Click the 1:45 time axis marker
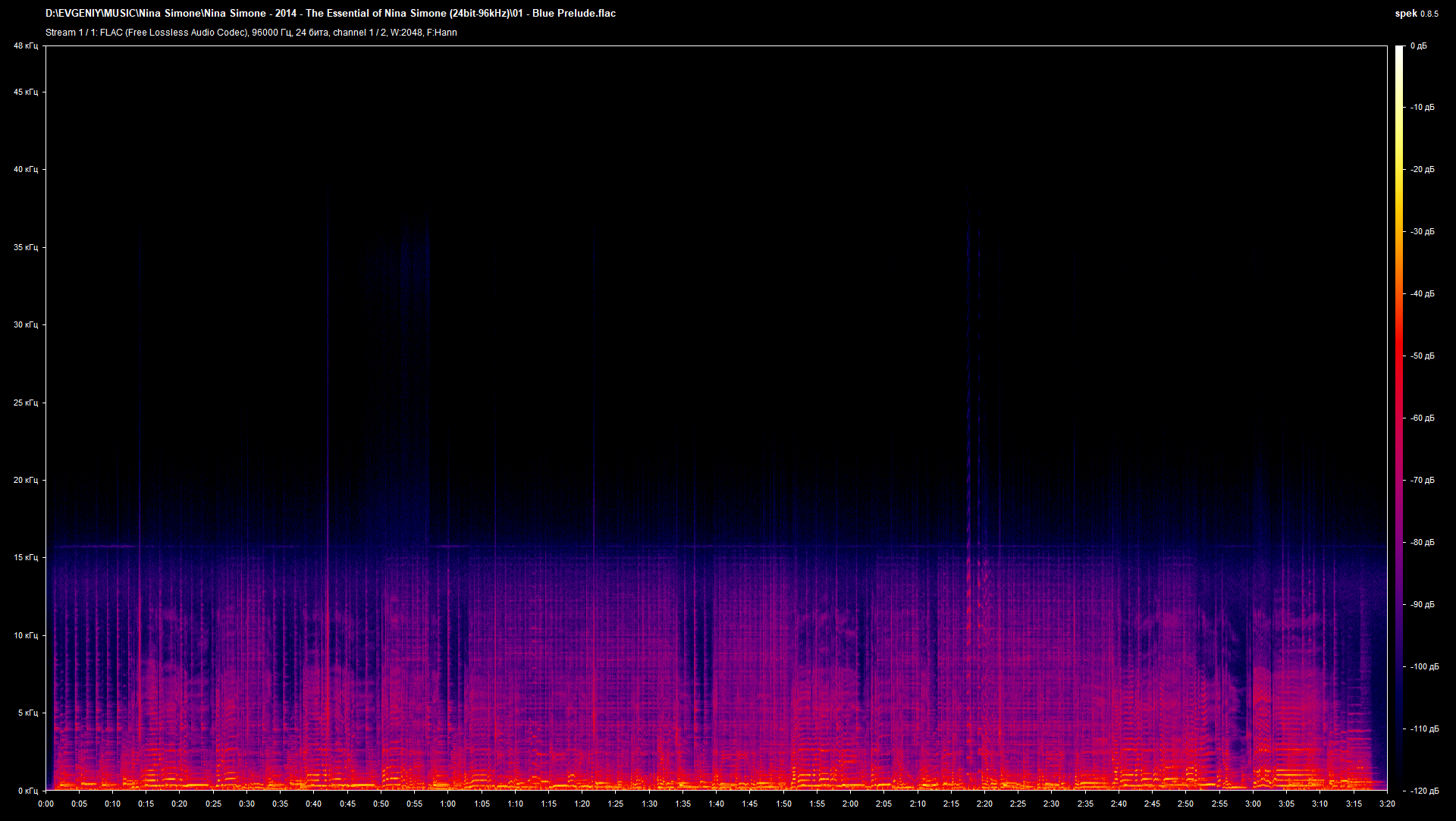The height and width of the screenshot is (821, 1456). [750, 804]
